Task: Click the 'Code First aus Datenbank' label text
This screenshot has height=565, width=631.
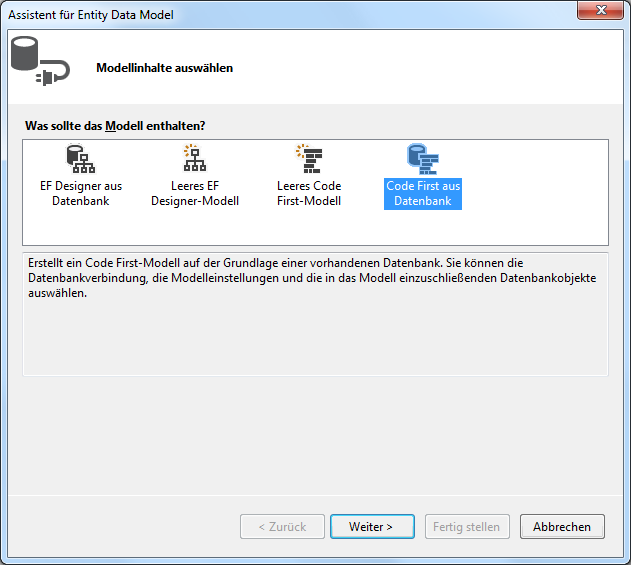Action: pos(423,193)
